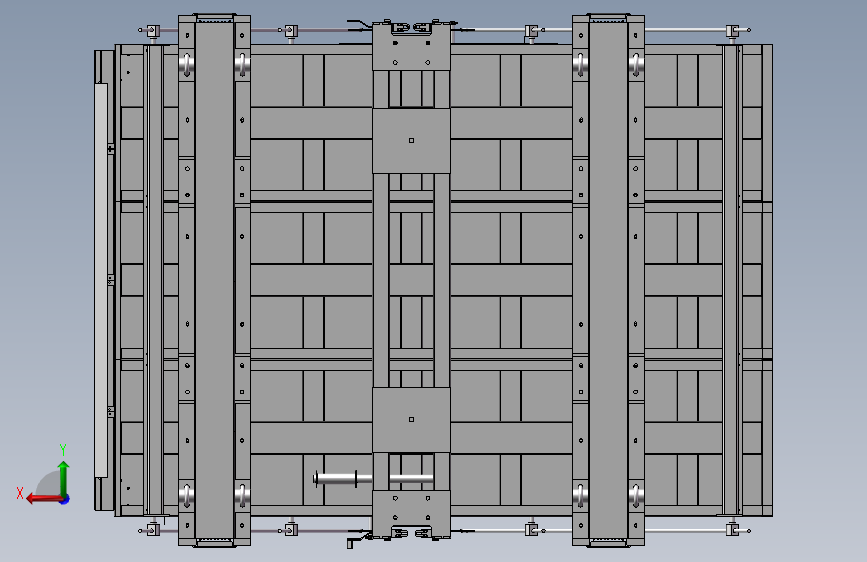Select the wide right vertical beam of the model
Image resolution: width=867 pixels, height=562 pixels.
608,280
